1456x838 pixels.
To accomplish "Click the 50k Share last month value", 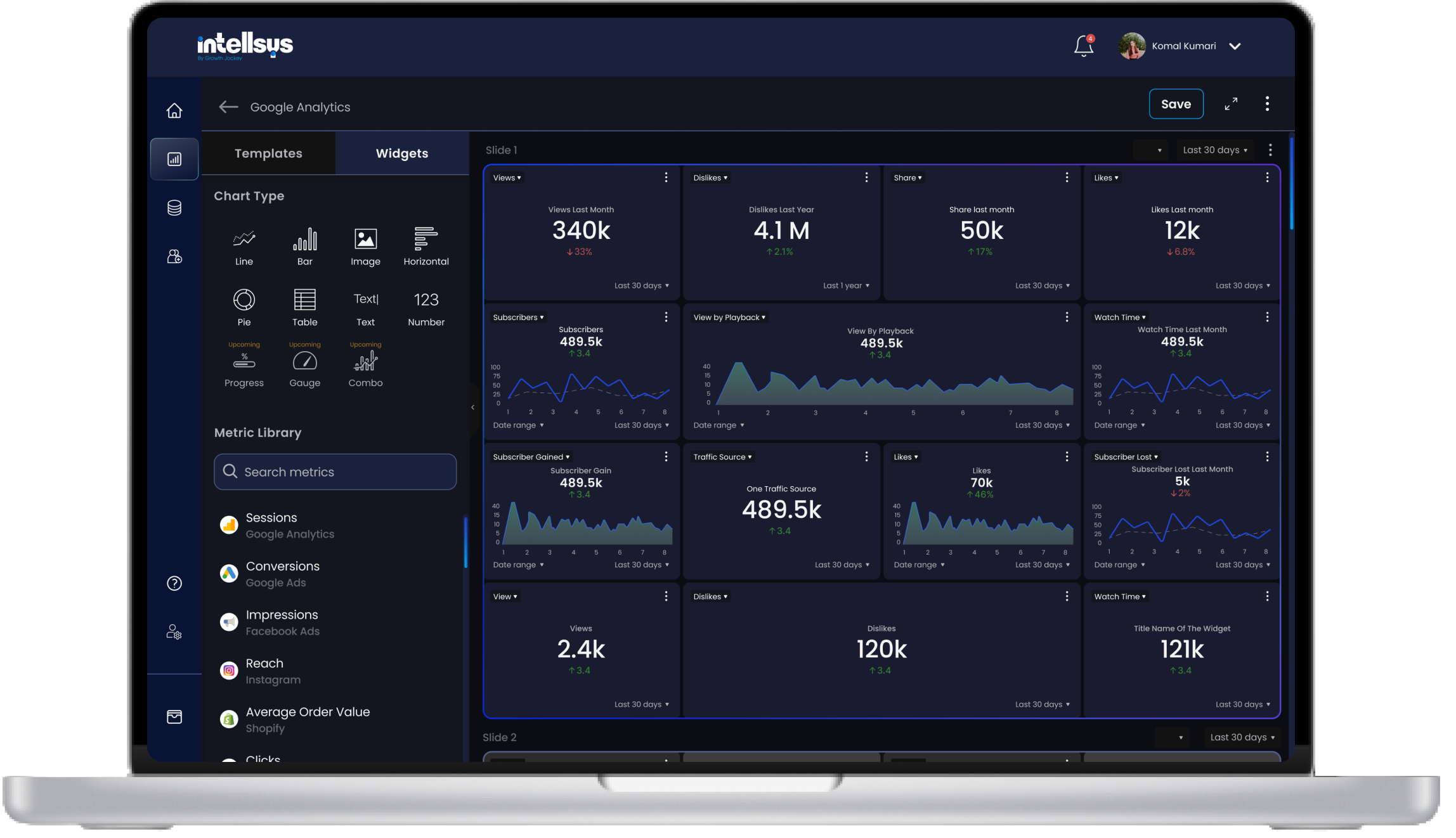I will click(x=982, y=230).
